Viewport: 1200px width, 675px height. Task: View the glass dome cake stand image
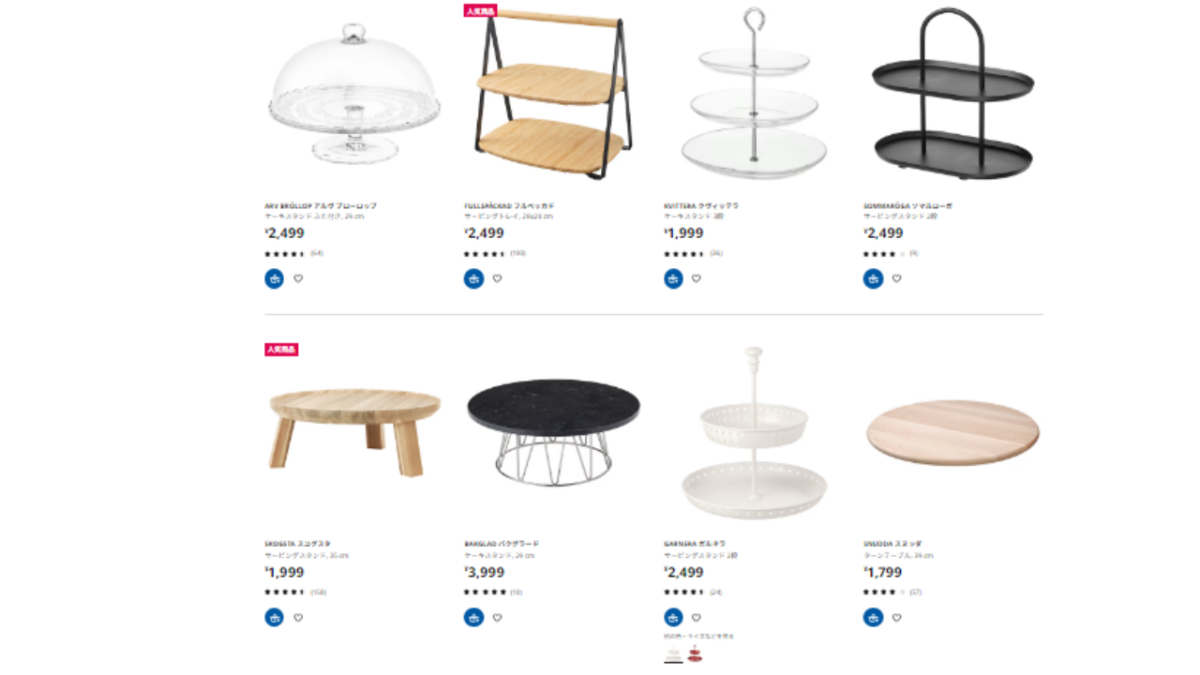(x=354, y=93)
